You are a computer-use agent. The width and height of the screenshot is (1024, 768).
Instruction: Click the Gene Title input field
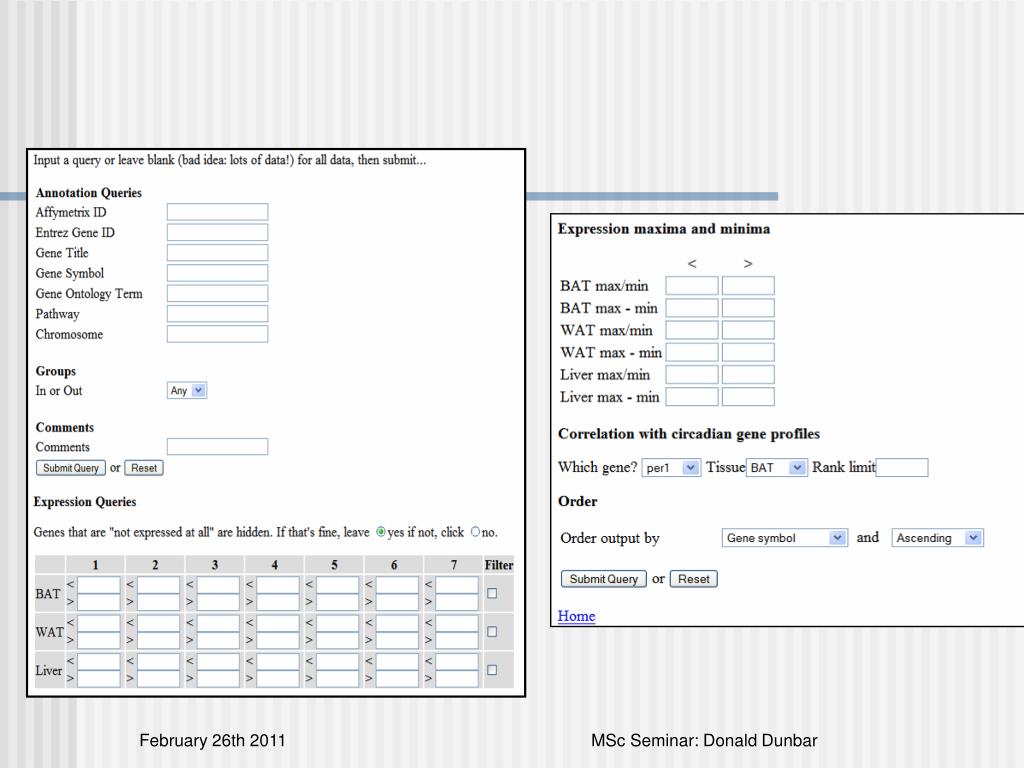(x=217, y=253)
